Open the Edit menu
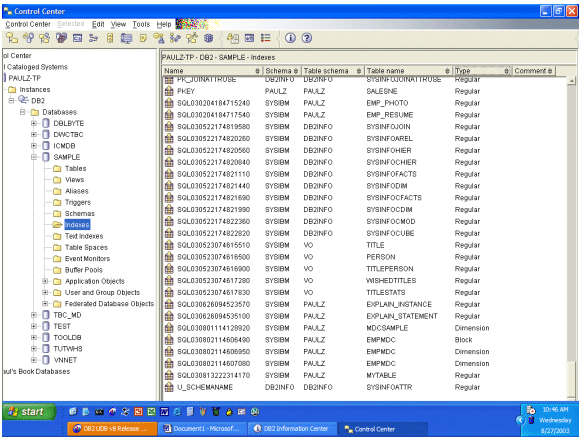 [98, 24]
